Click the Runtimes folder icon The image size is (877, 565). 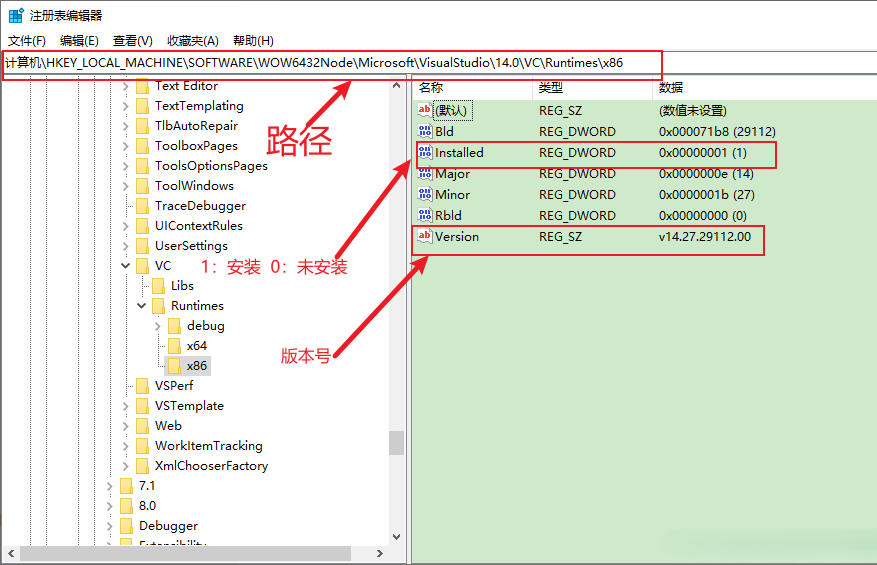159,306
